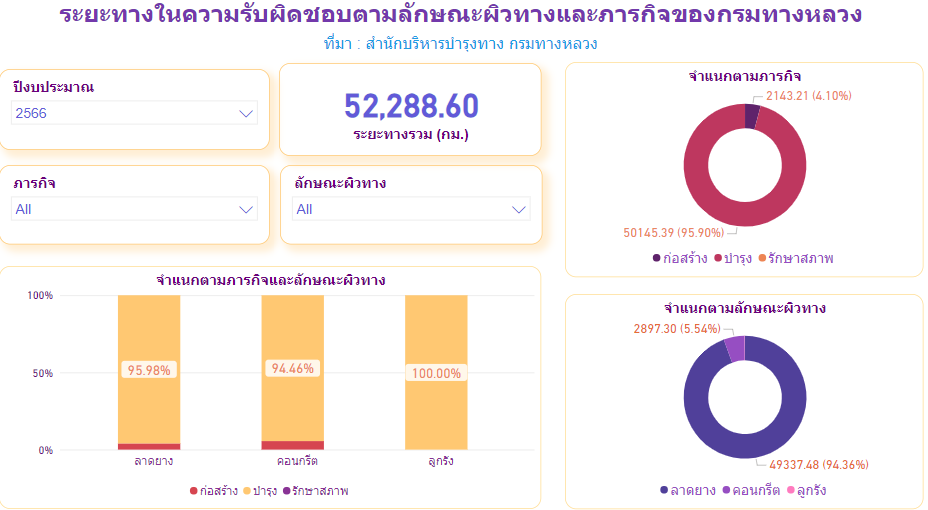Select ลาดยาง legend marker in surface donut chart
The height and width of the screenshot is (510, 928).
coord(664,490)
